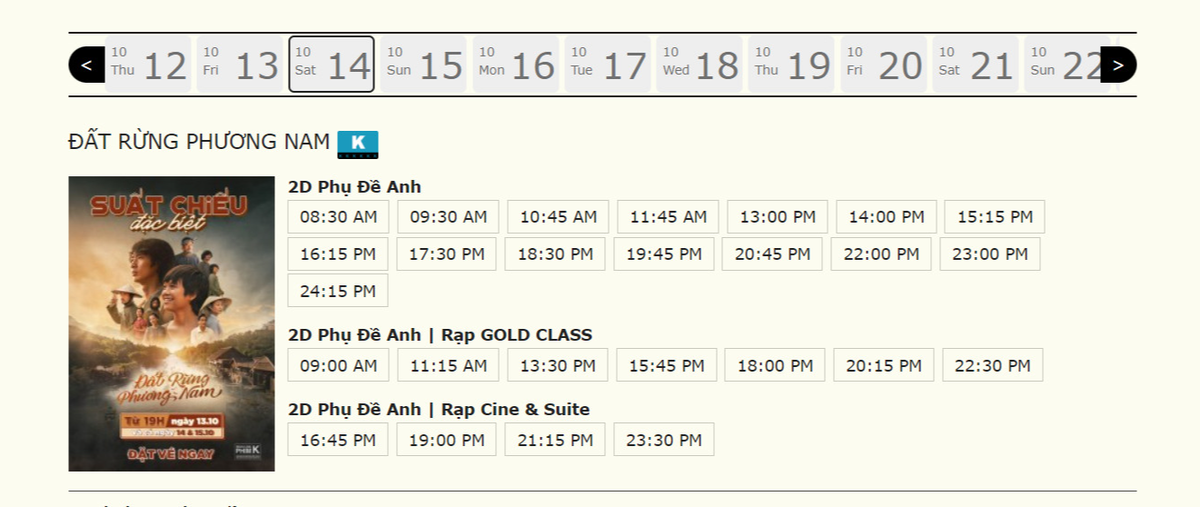Book the 08:30 AM 2D showtime
The image size is (1200, 507).
338,217
